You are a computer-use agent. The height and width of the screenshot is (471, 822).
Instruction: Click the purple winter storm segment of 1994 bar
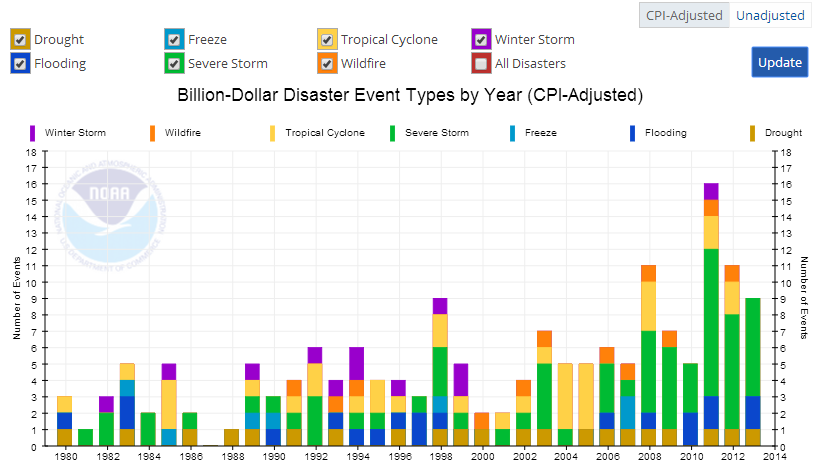(x=356, y=364)
